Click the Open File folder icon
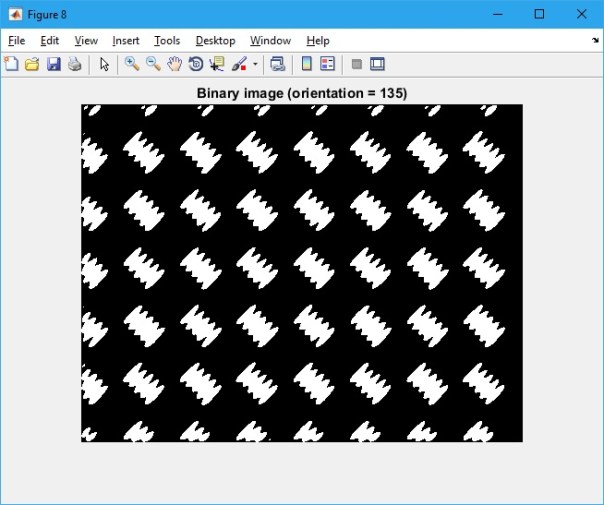604x505 pixels. tap(32, 65)
